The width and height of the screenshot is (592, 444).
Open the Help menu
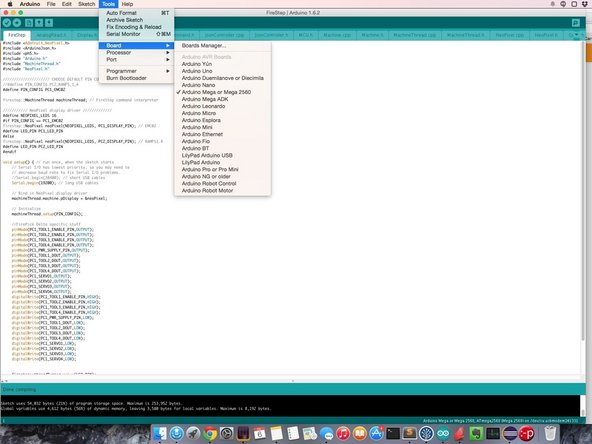point(127,4)
